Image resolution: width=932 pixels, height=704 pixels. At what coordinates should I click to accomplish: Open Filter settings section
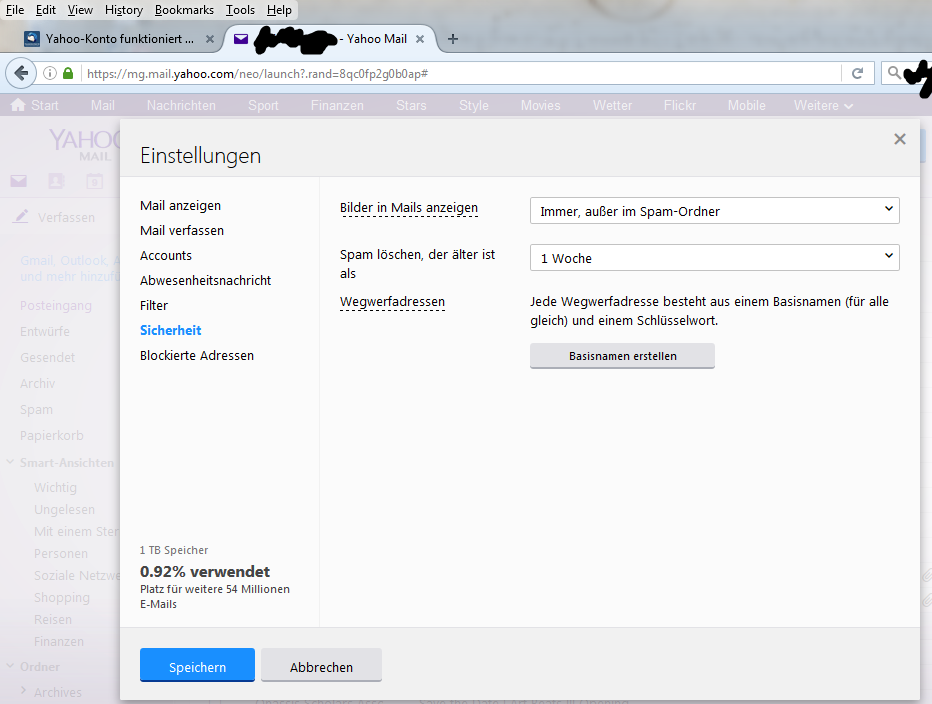tap(154, 306)
